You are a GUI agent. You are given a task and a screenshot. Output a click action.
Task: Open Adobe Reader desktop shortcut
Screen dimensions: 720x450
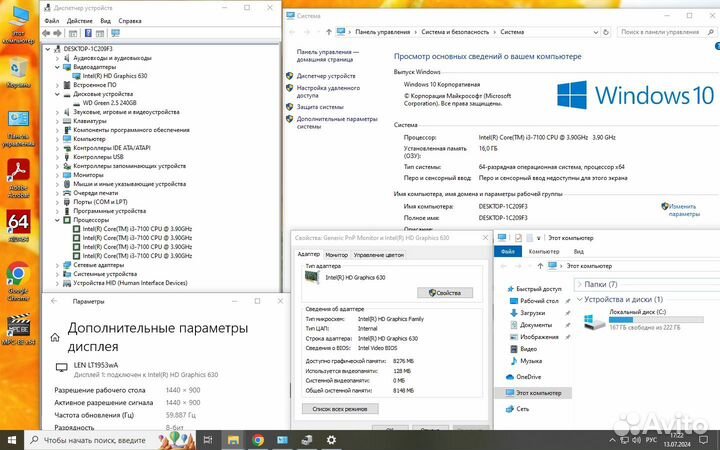tap(18, 177)
